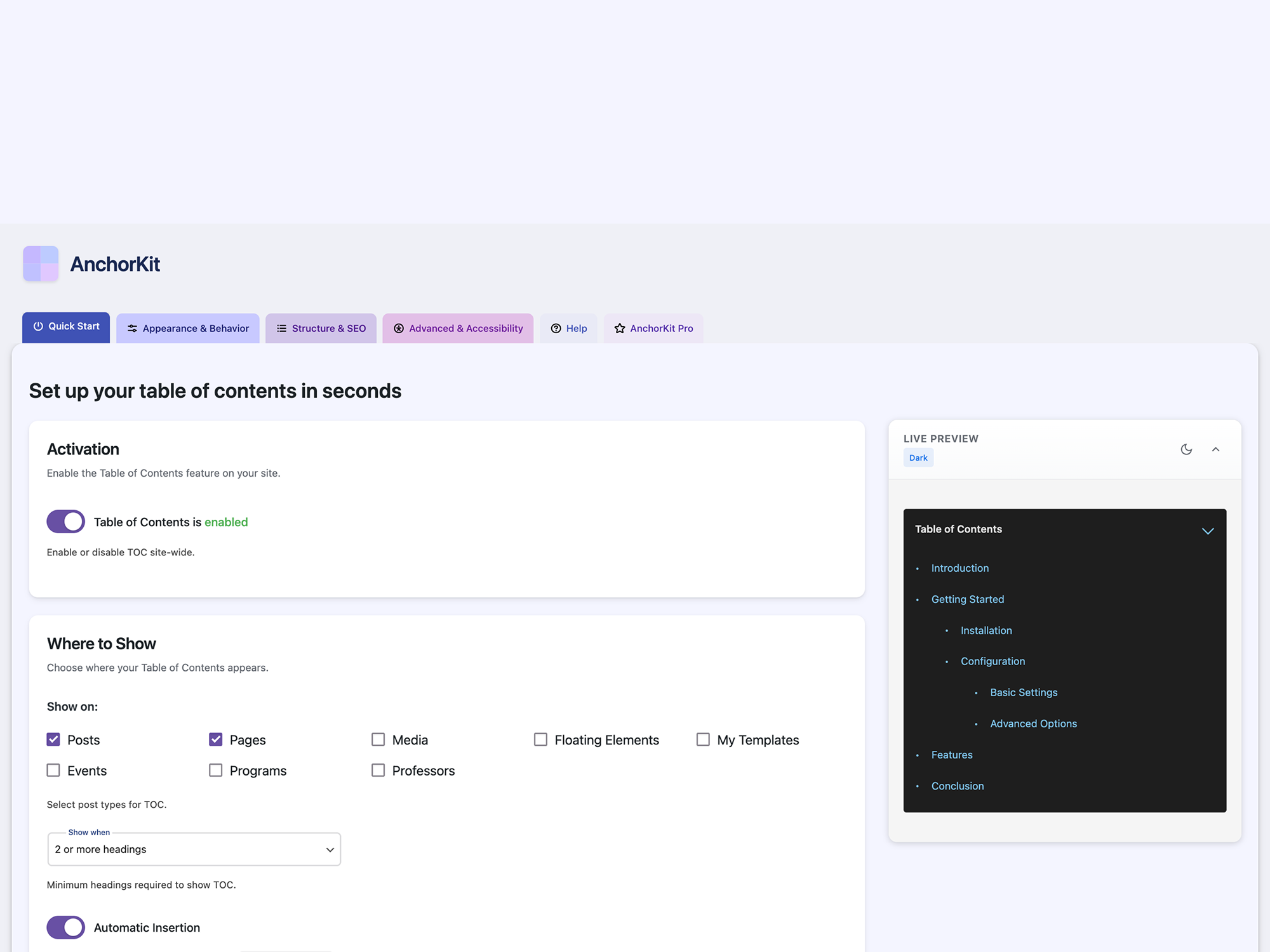Click 'Set up your table of contents in seconds'
Viewport: 1270px width, 952px height.
click(x=215, y=391)
